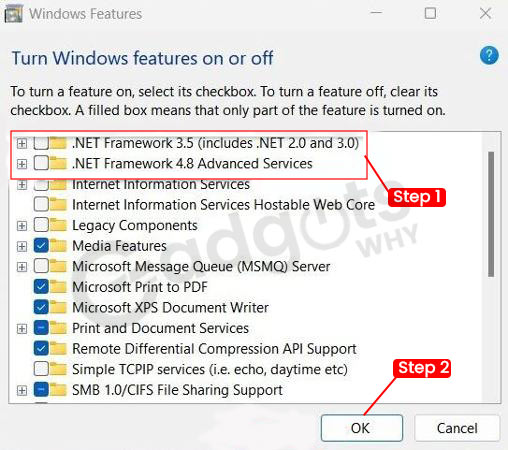Screen dimensions: 508x450
Task: Click the Windows Features title bar icon
Action: (14, 14)
